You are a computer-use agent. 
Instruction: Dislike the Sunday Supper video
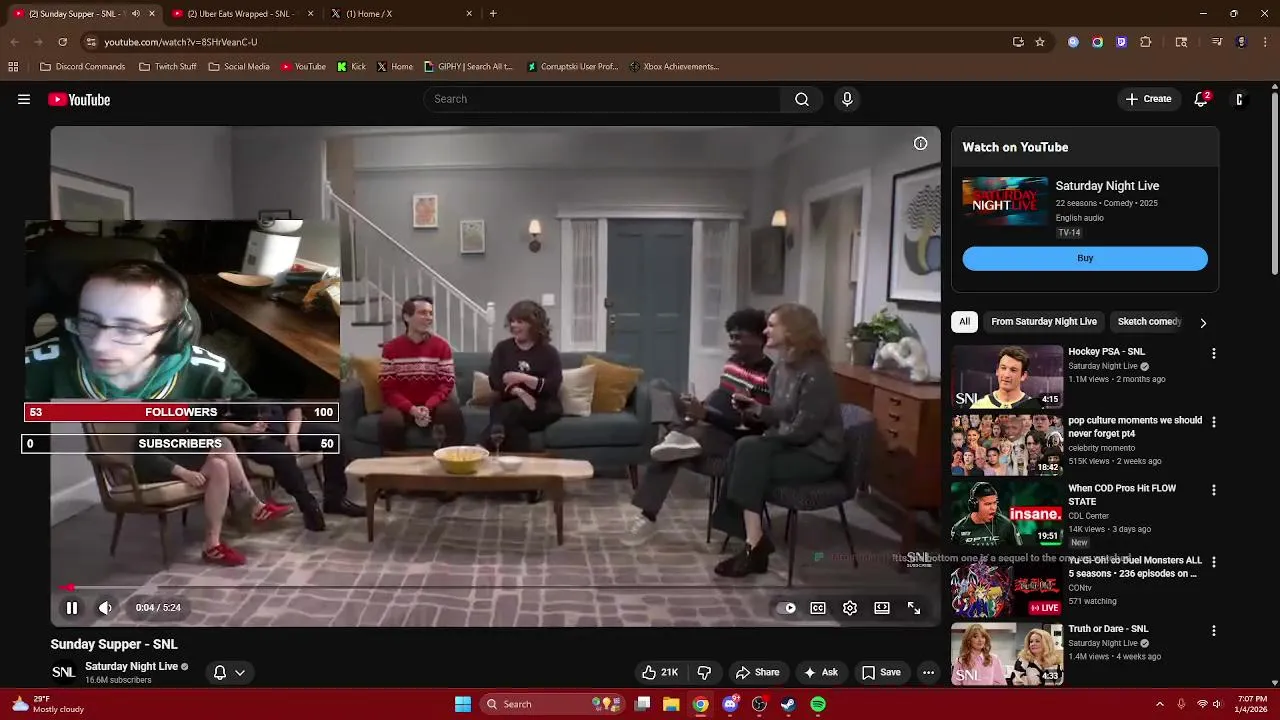click(x=704, y=672)
